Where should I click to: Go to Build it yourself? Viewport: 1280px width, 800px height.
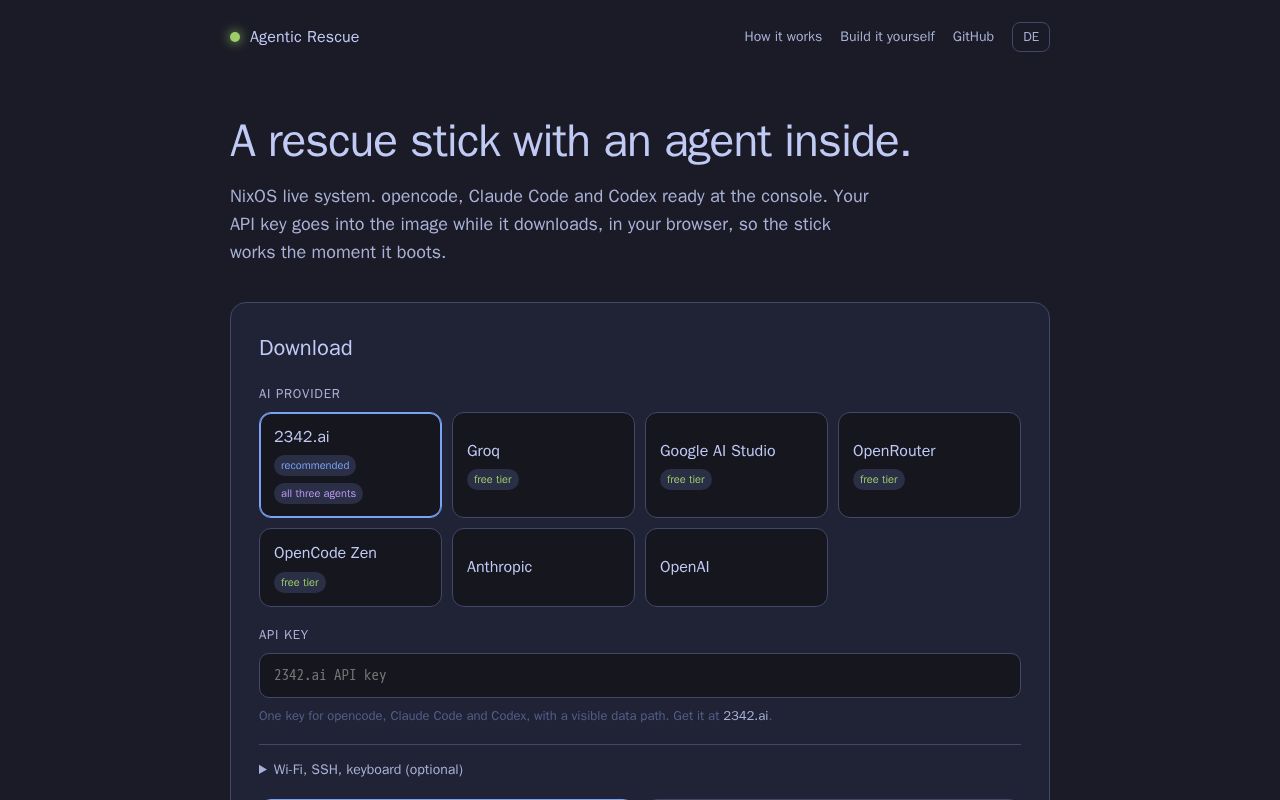(x=887, y=37)
